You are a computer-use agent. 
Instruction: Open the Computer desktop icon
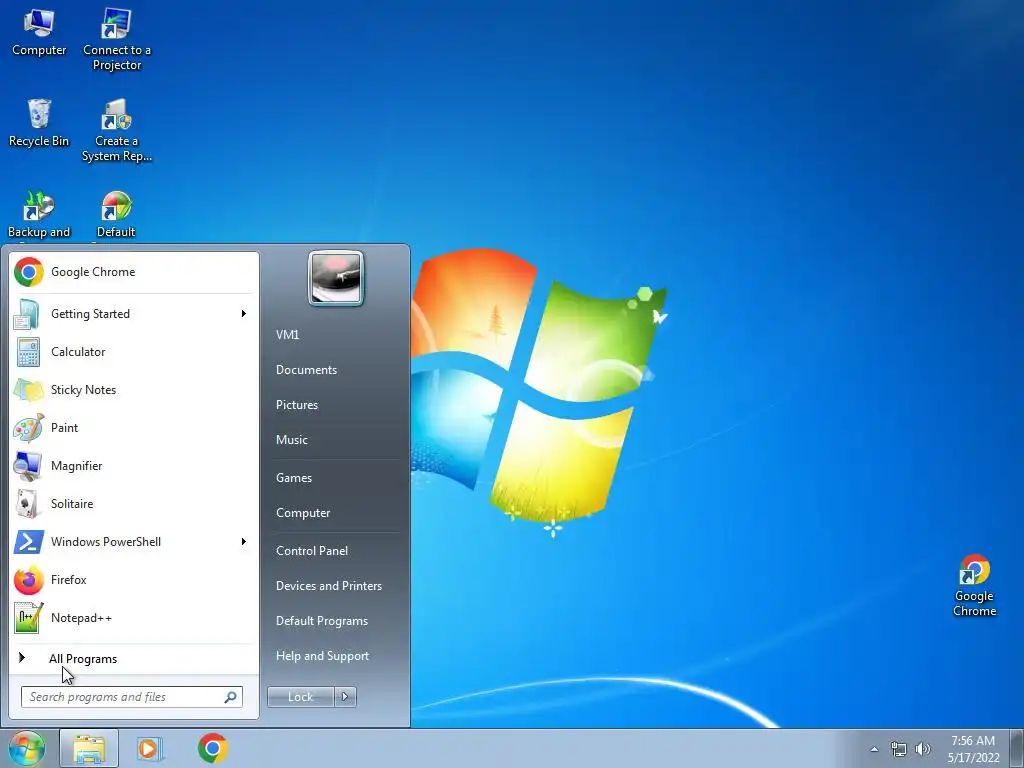[39, 32]
